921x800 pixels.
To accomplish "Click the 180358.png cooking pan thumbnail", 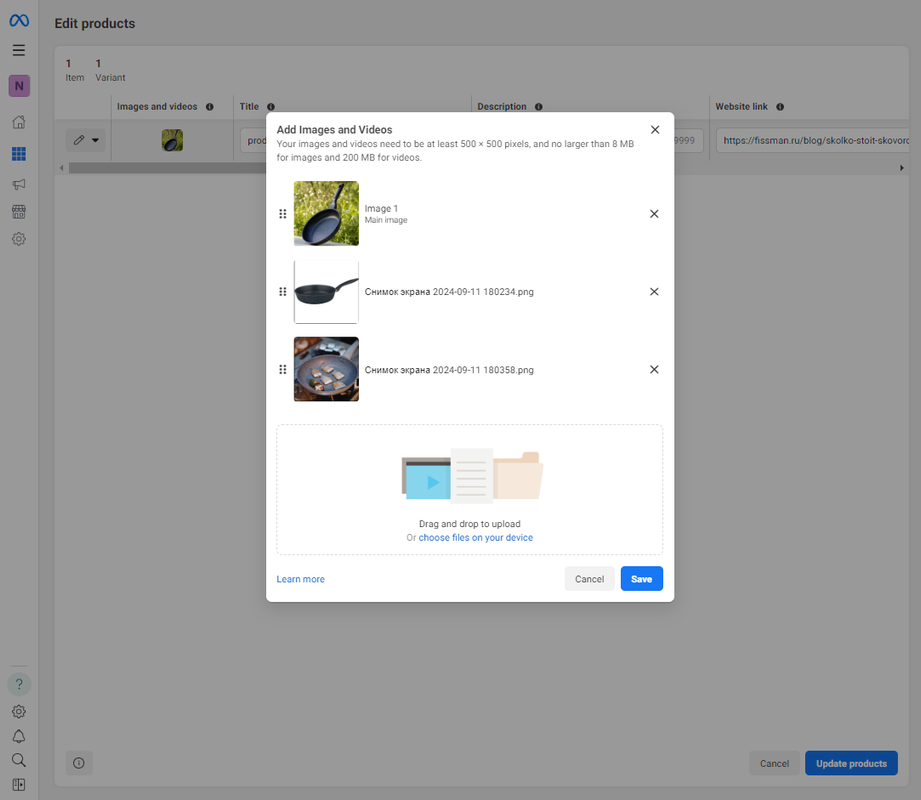I will point(326,369).
